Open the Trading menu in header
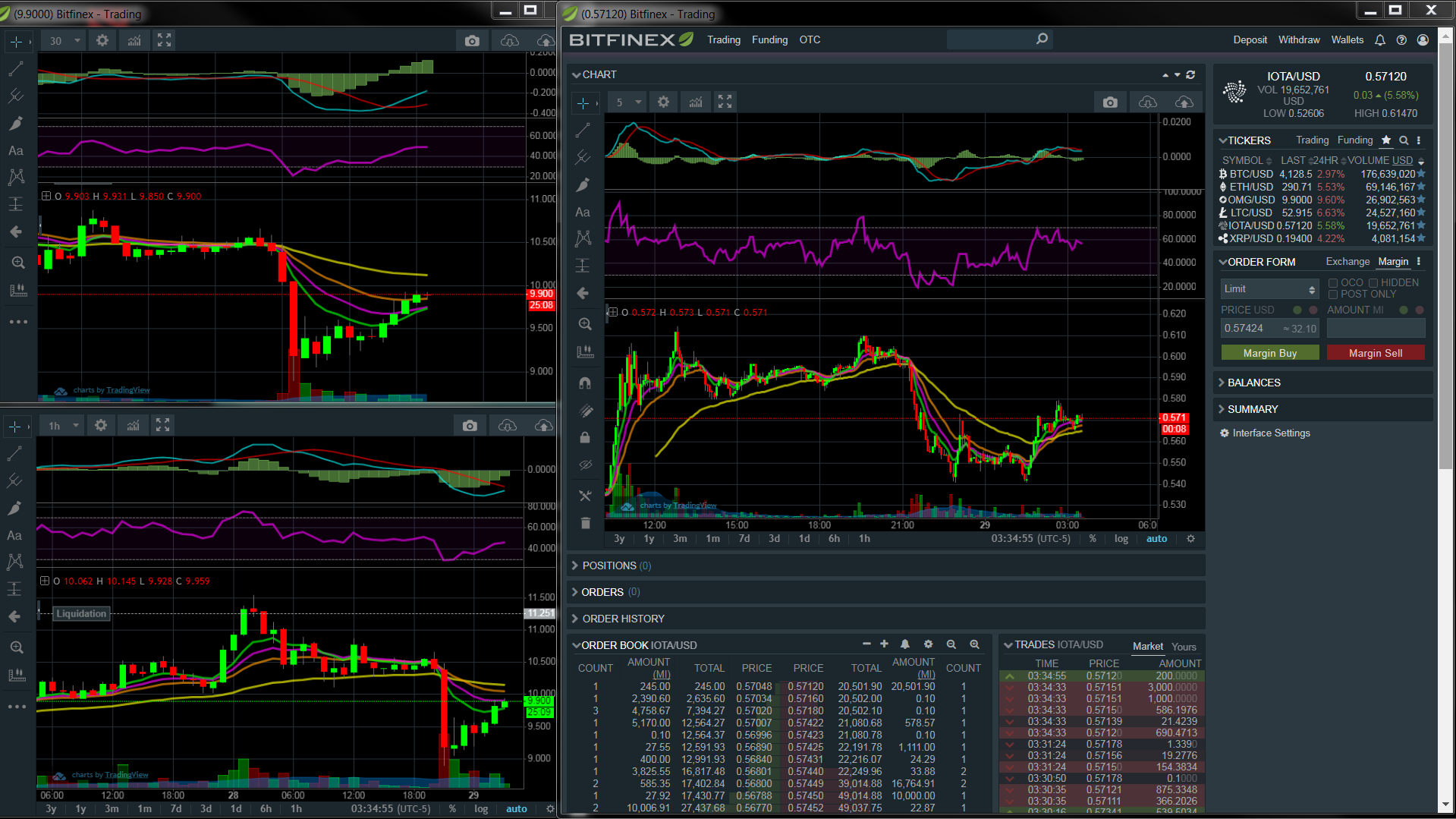The height and width of the screenshot is (819, 1456). [x=724, y=39]
